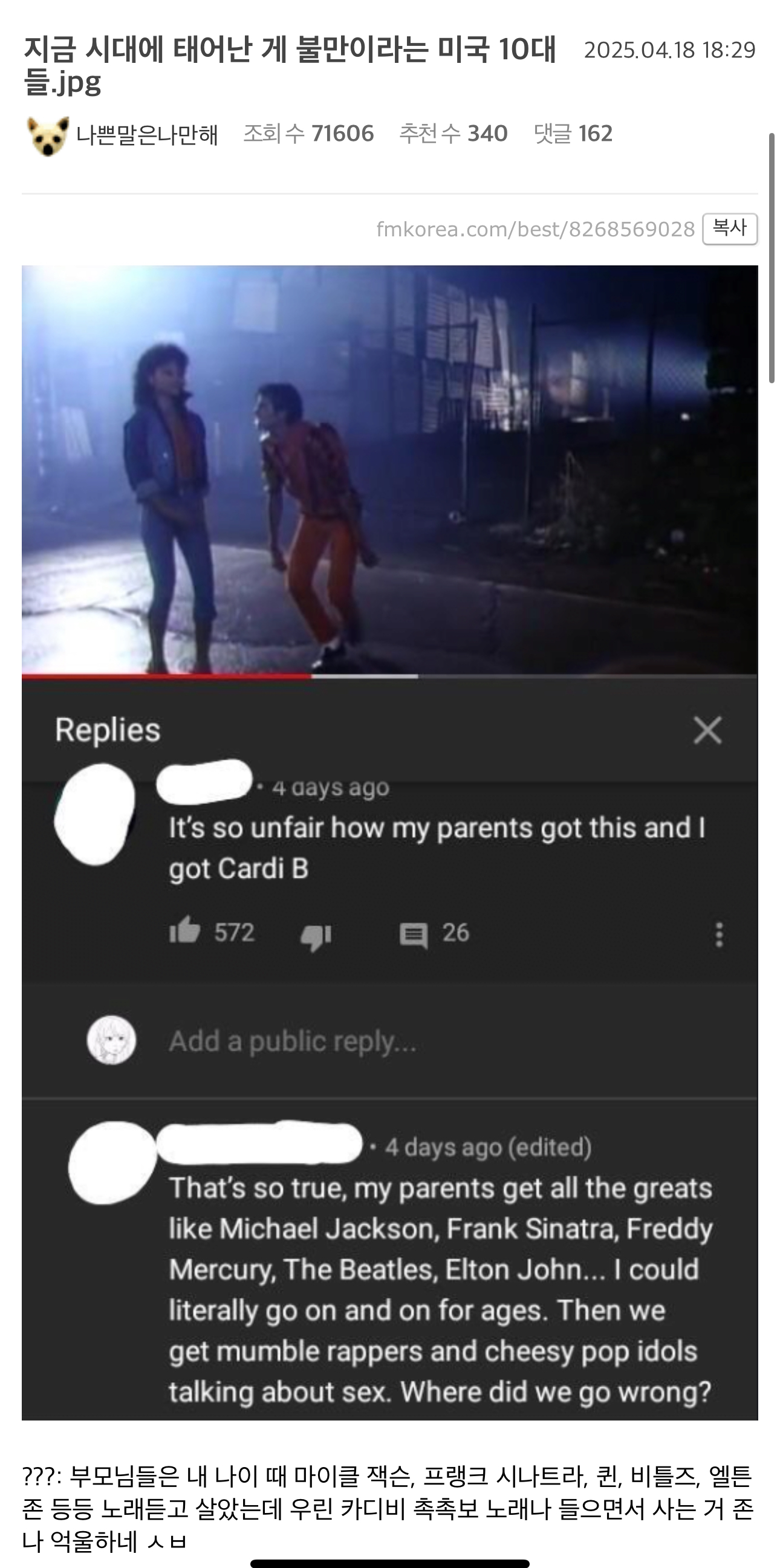The image size is (780, 1568).
Task: Open the fmkorea.com/best/8268569028 link
Action: click(x=535, y=229)
